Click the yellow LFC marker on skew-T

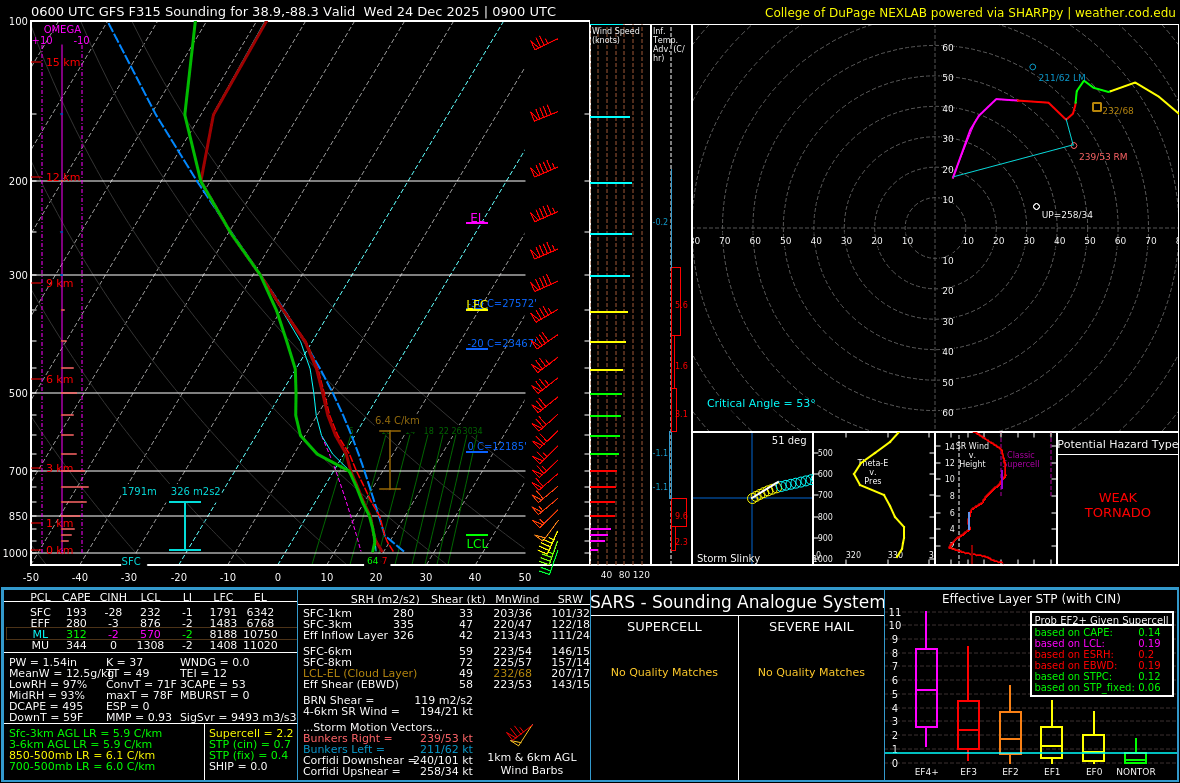coord(476,305)
